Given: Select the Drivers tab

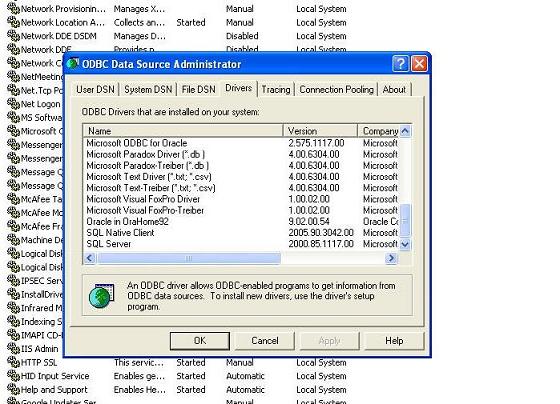Looking at the screenshot, I should [239, 88].
